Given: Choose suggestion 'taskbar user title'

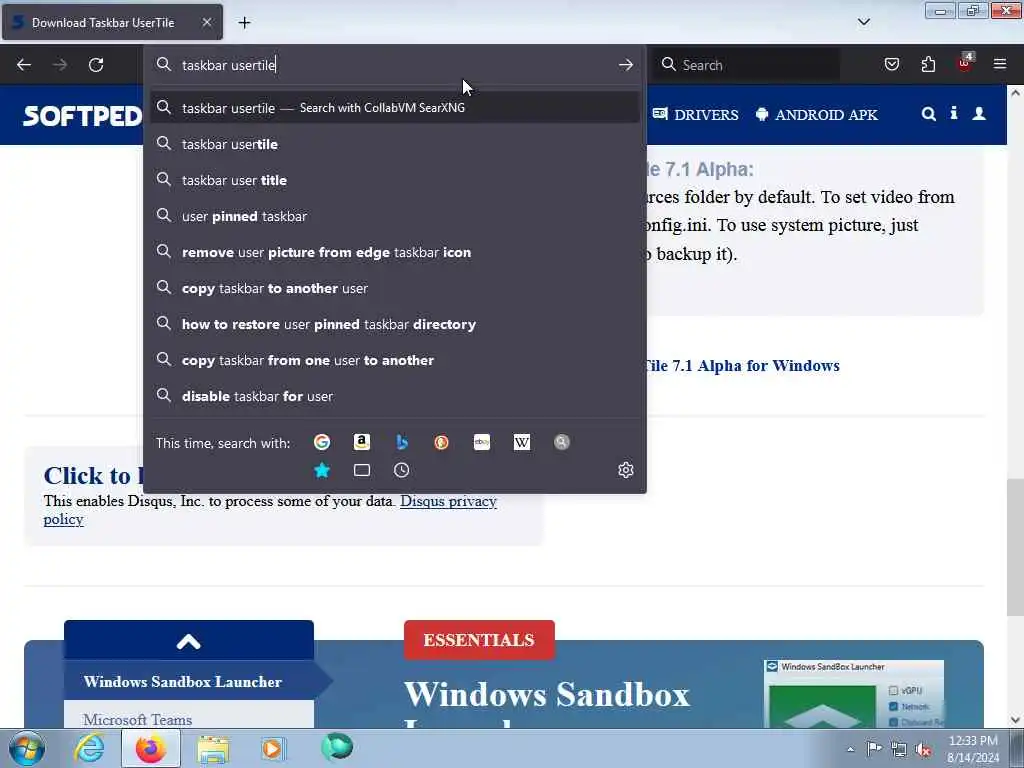Looking at the screenshot, I should [395, 180].
